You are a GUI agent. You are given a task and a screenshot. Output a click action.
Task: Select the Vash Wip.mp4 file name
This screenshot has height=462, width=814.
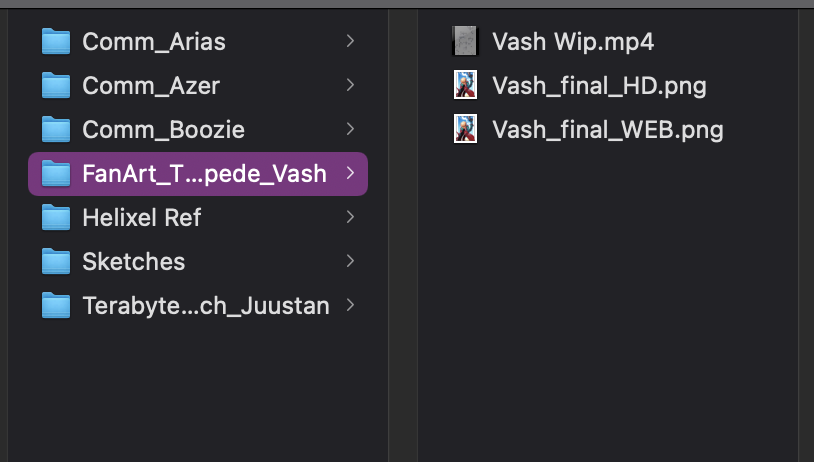point(573,42)
